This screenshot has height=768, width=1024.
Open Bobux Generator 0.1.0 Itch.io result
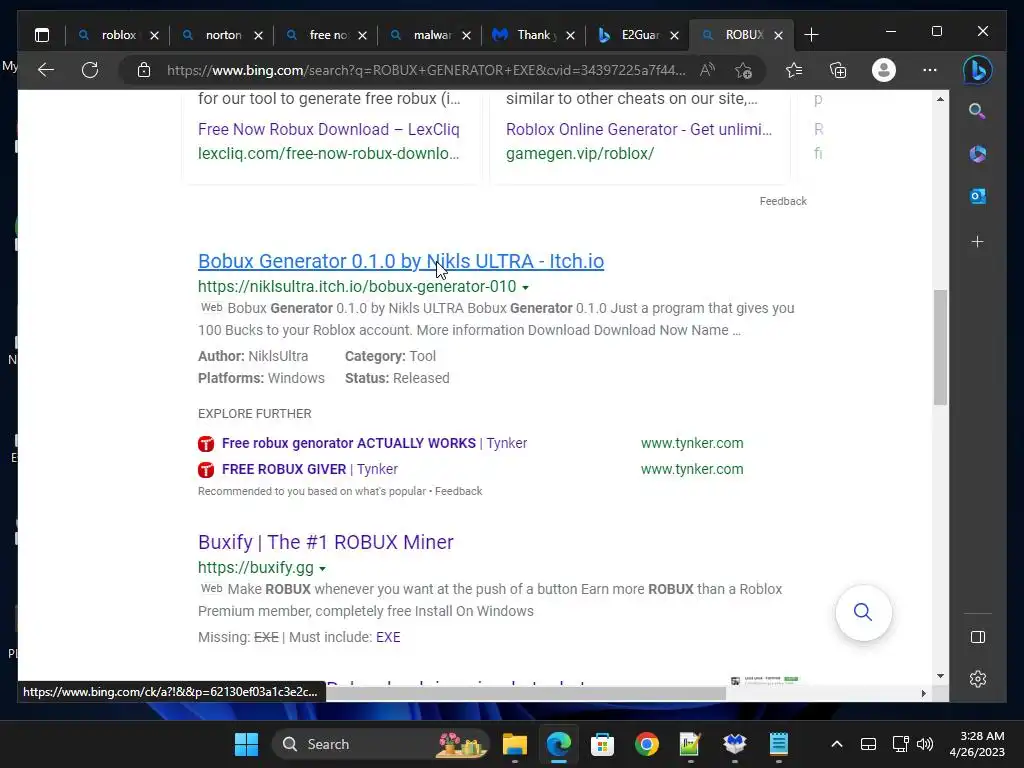click(x=401, y=261)
